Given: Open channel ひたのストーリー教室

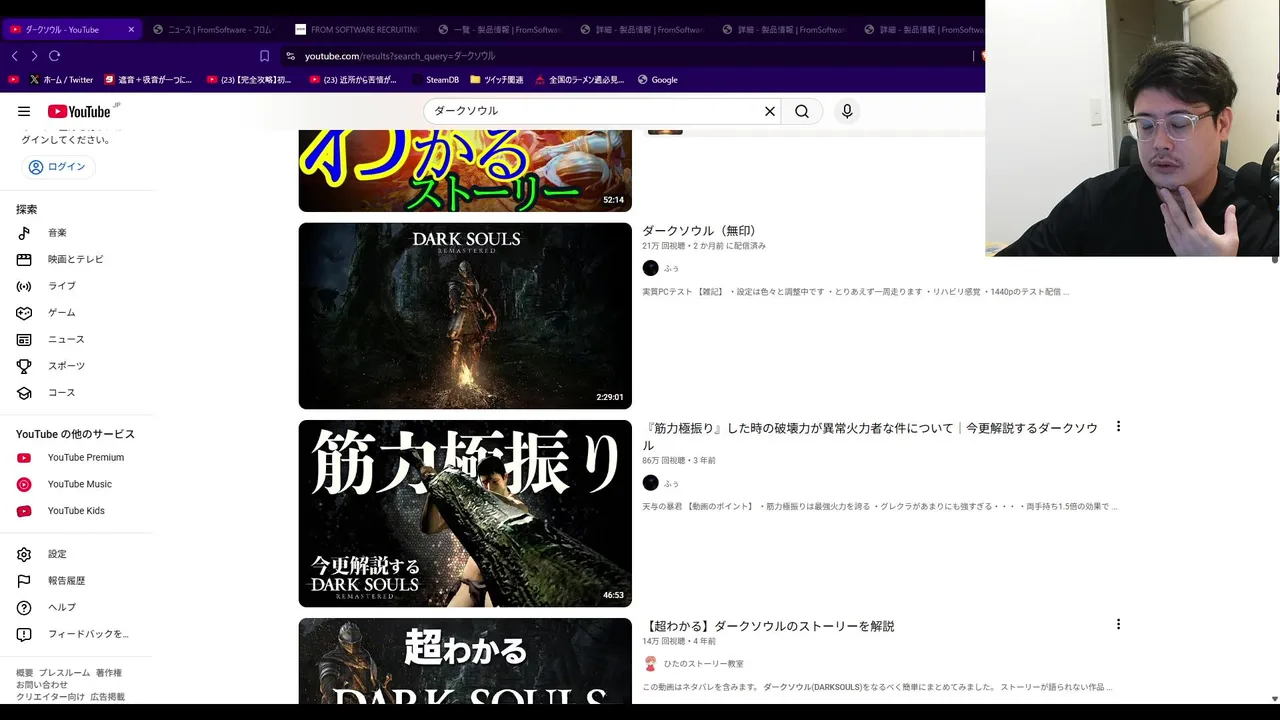Looking at the screenshot, I should pos(704,664).
